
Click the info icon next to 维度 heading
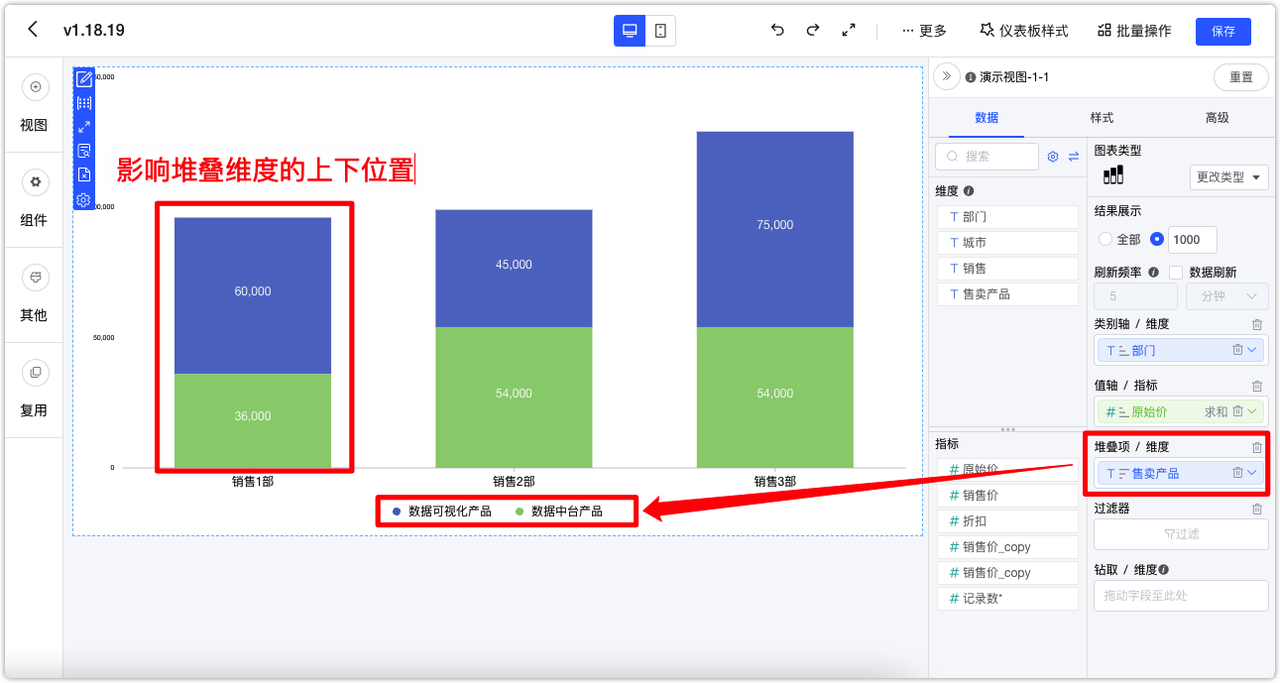(969, 191)
